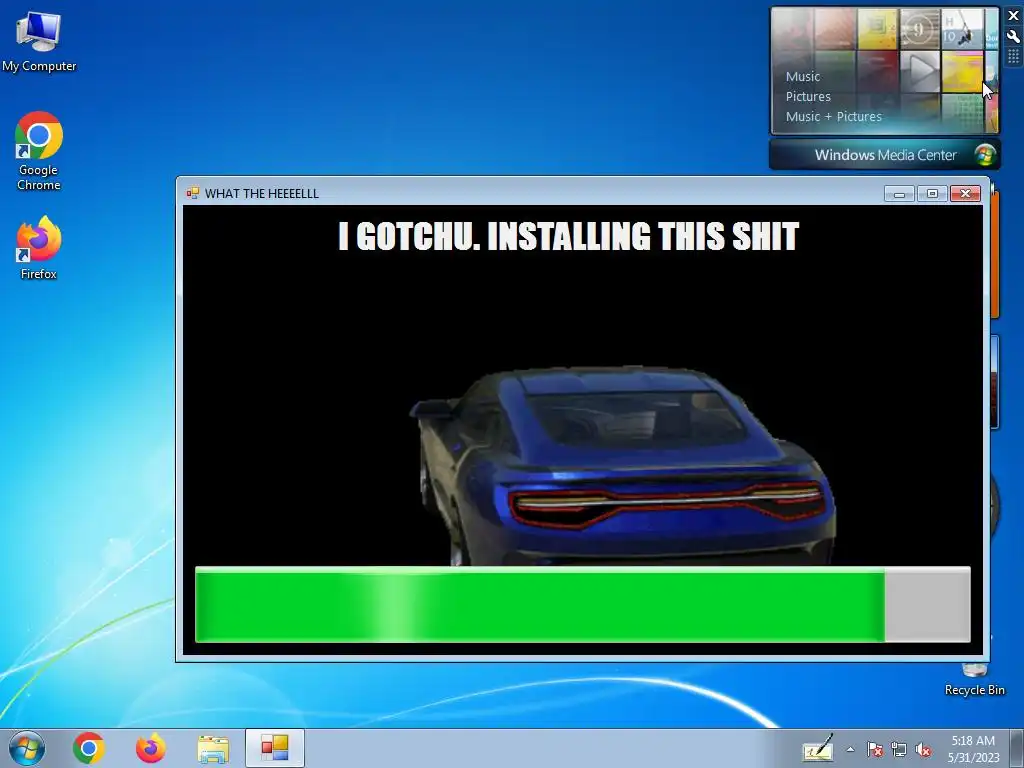Select the running installer app taskbar button
The width and height of the screenshot is (1024, 768).
click(275, 748)
